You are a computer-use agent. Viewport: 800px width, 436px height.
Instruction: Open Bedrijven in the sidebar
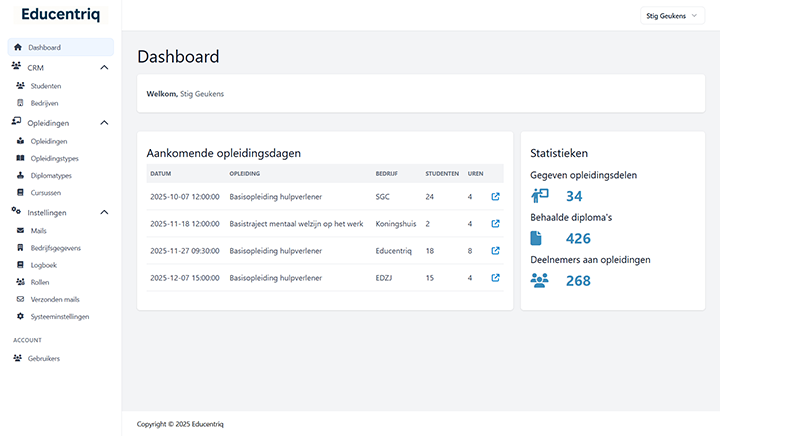(x=45, y=103)
